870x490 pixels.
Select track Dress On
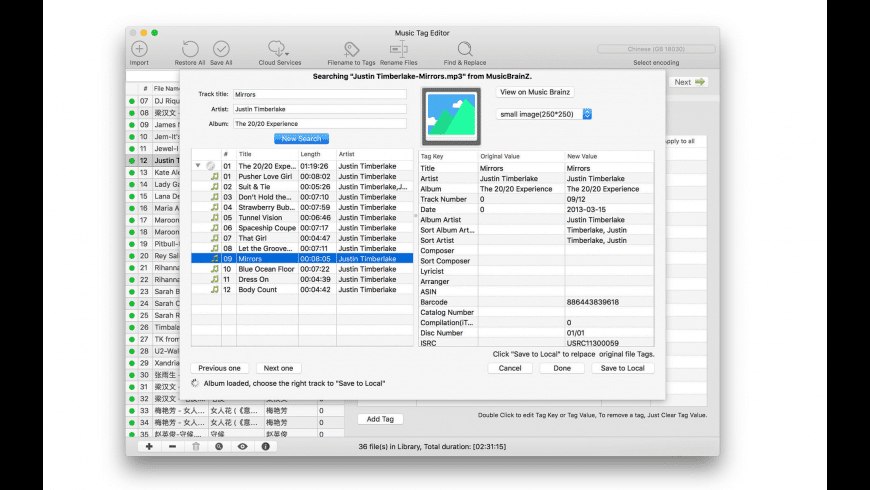pyautogui.click(x=302, y=279)
